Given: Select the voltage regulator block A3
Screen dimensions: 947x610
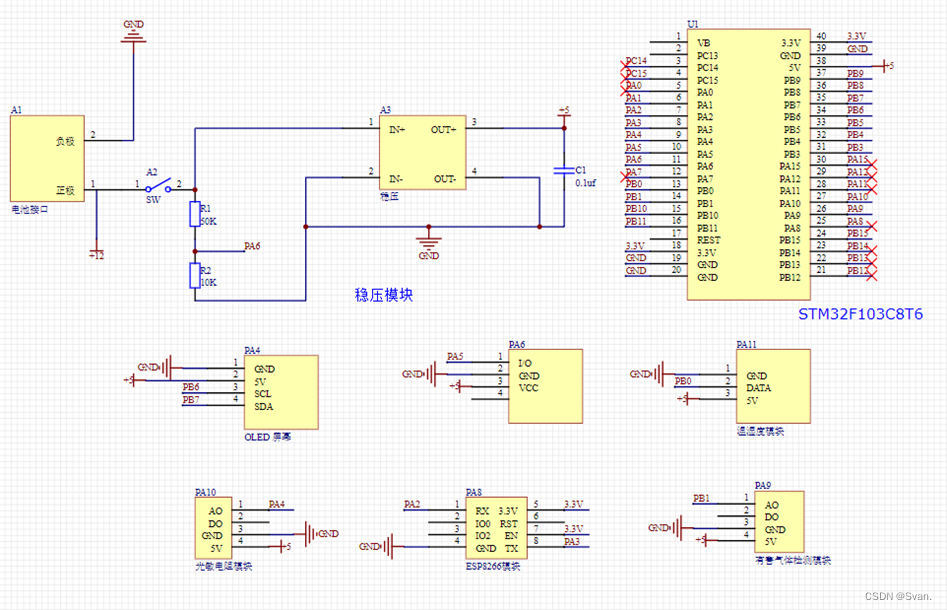Looking at the screenshot, I should (x=423, y=152).
